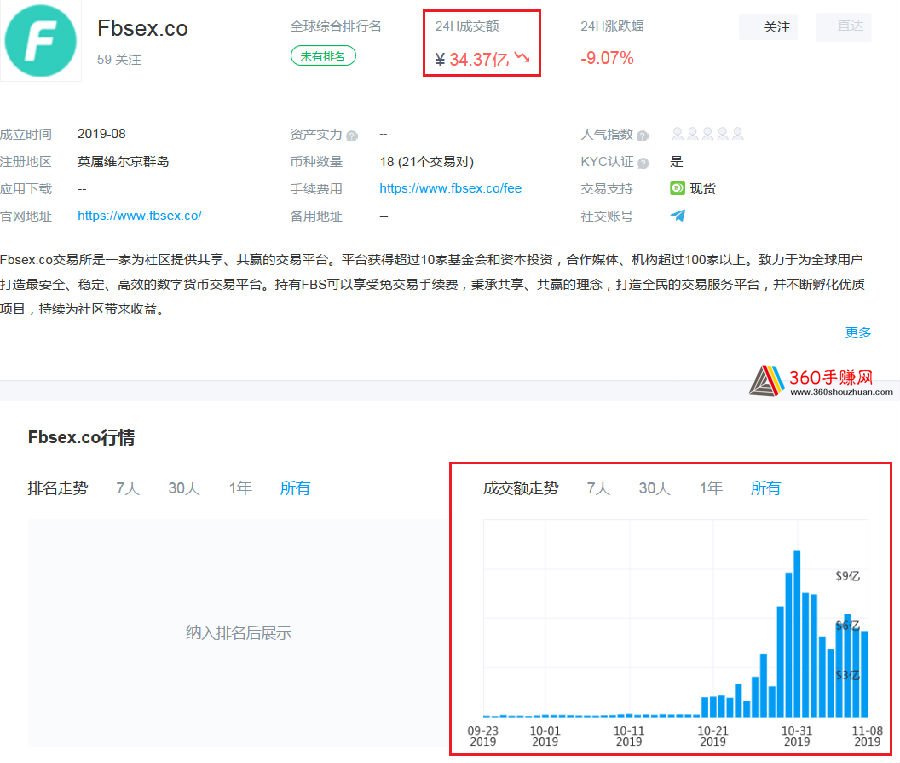Click the 成立时间 label

coord(26,134)
